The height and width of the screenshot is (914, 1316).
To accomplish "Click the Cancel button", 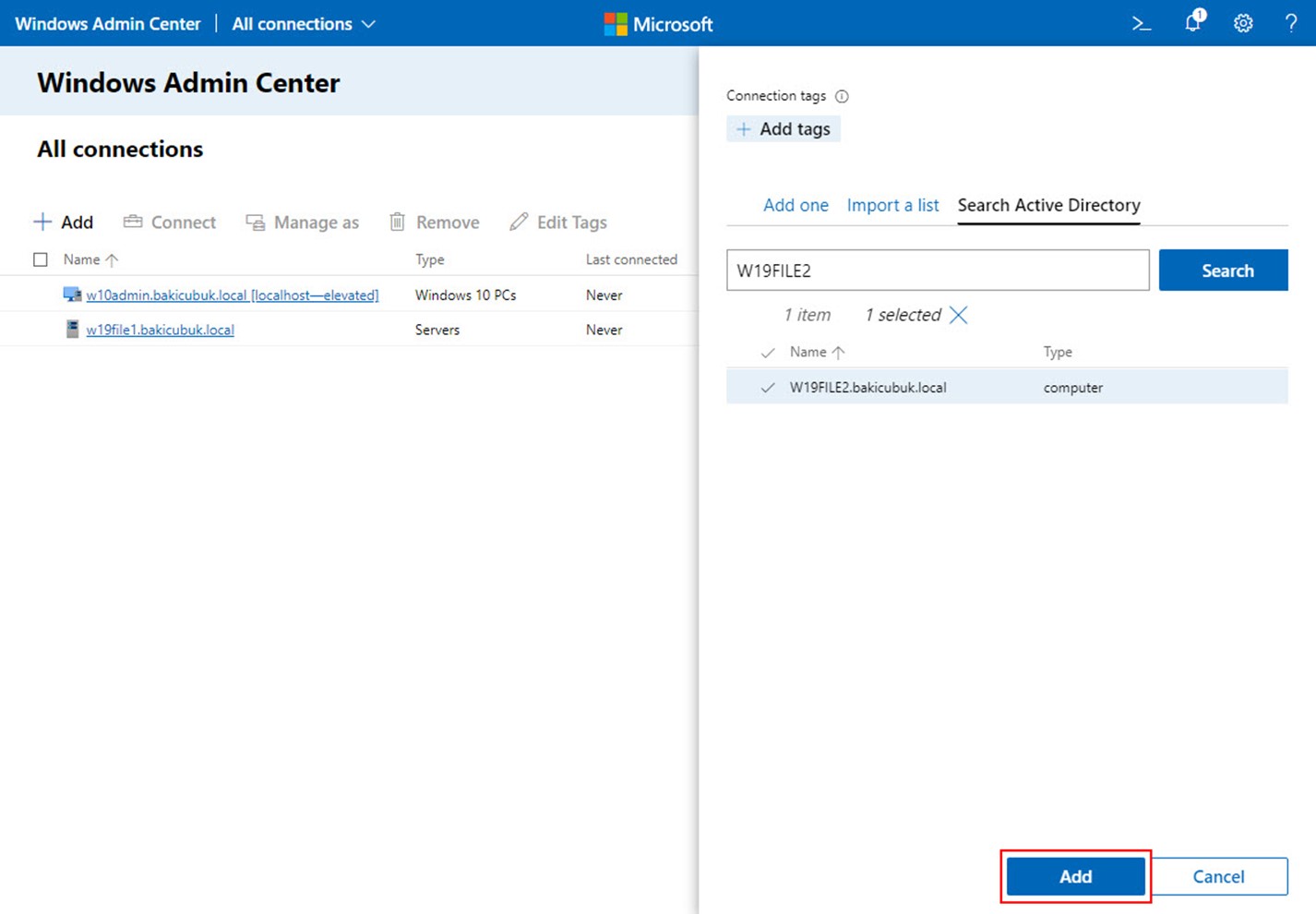I will tap(1218, 876).
